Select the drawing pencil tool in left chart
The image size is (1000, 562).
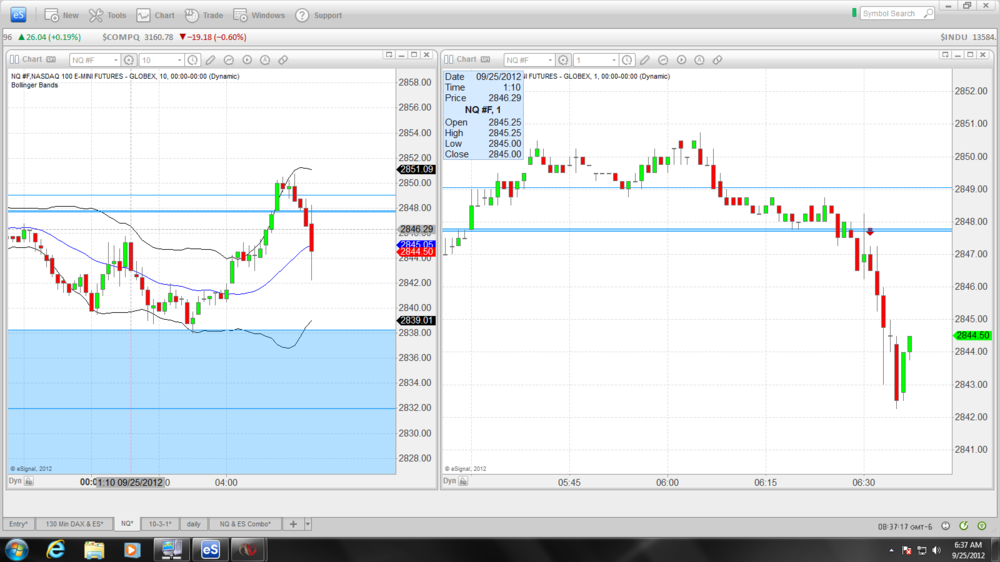coord(210,60)
